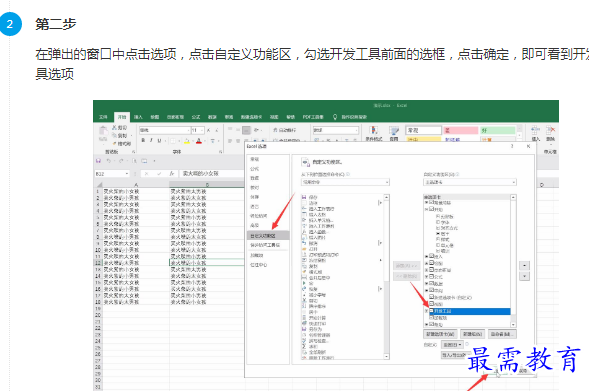The height and width of the screenshot is (391, 589).
Task: Click the Copy icon in clipboard group
Action: point(115,136)
